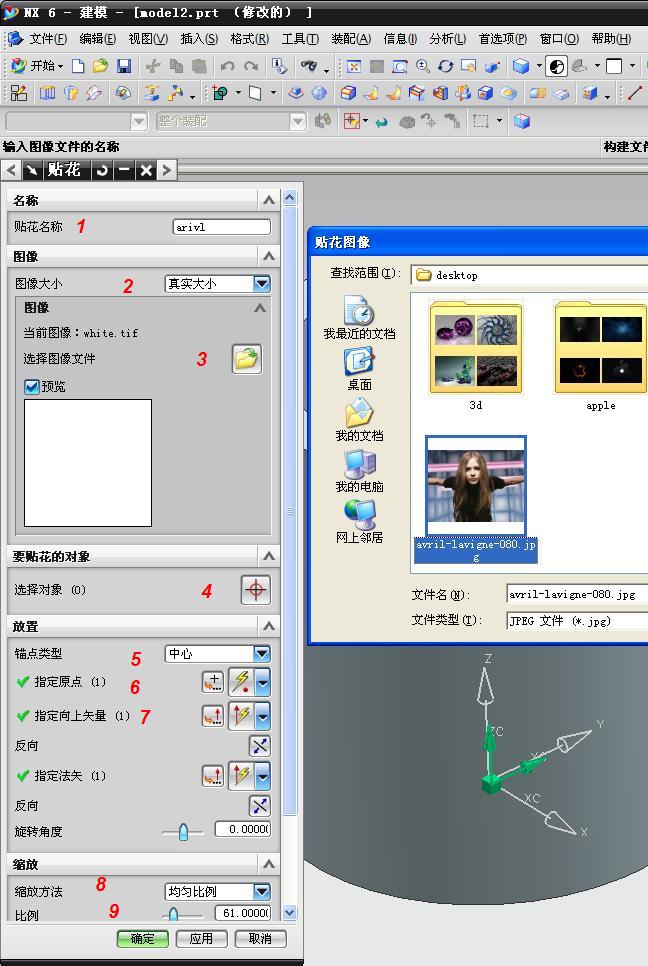Go to 我的电脑 in the file dialog sidebar
The width and height of the screenshot is (648, 966).
(360, 471)
